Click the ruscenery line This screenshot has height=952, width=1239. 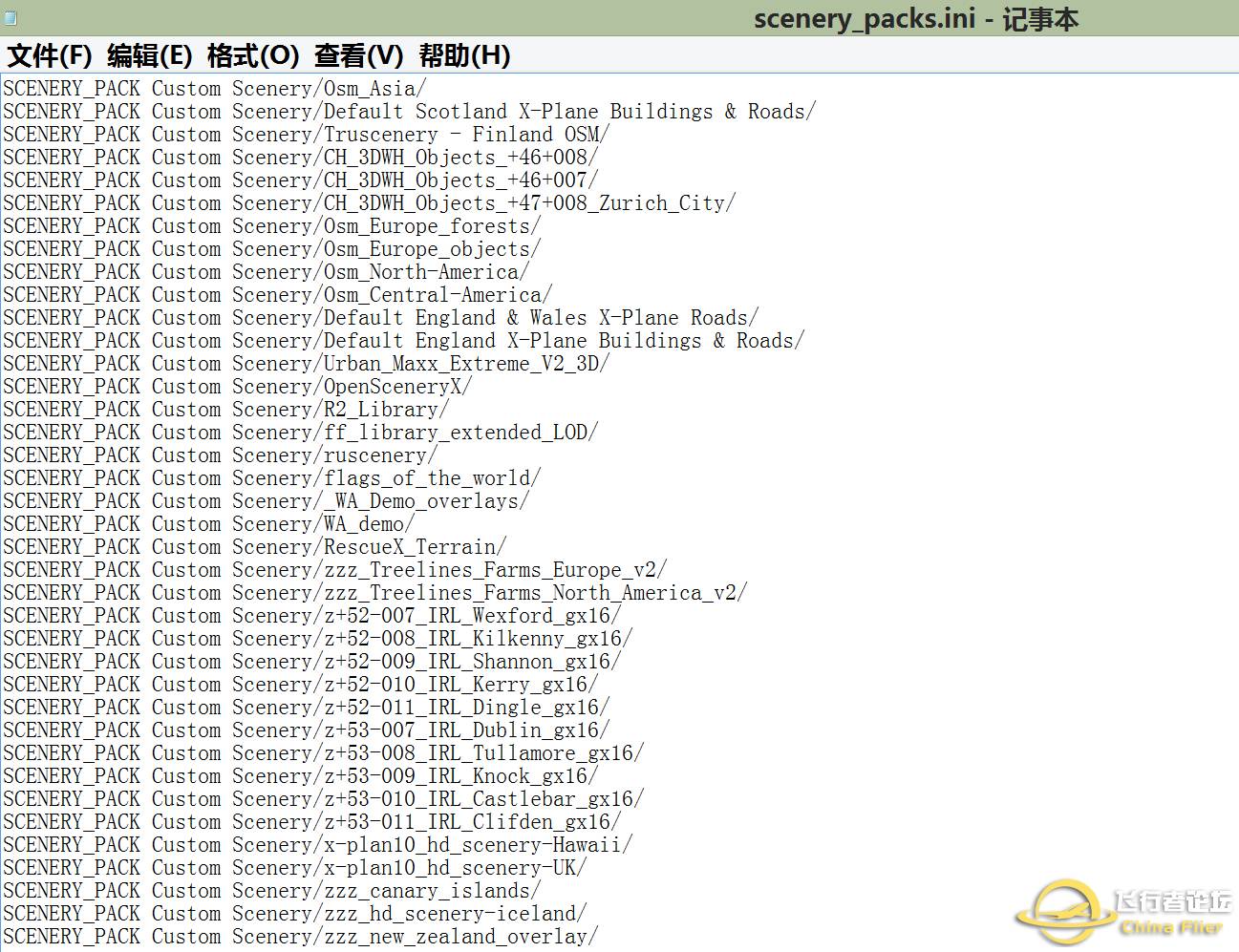click(220, 455)
